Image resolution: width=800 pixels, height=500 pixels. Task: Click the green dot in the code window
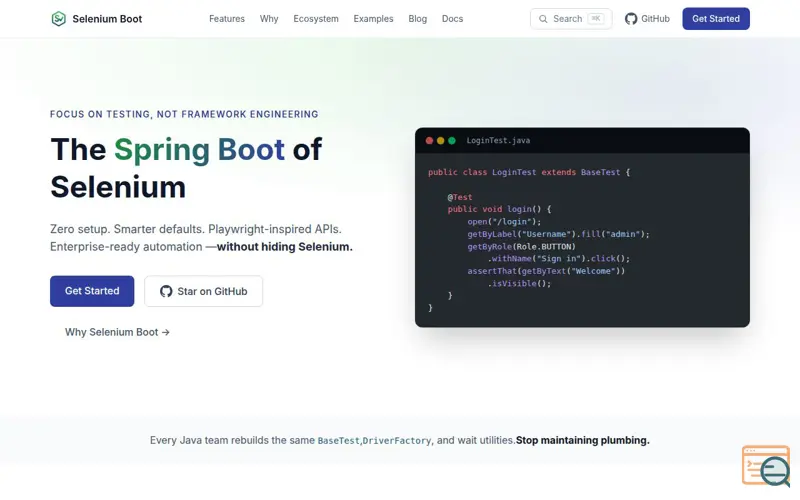(452, 140)
